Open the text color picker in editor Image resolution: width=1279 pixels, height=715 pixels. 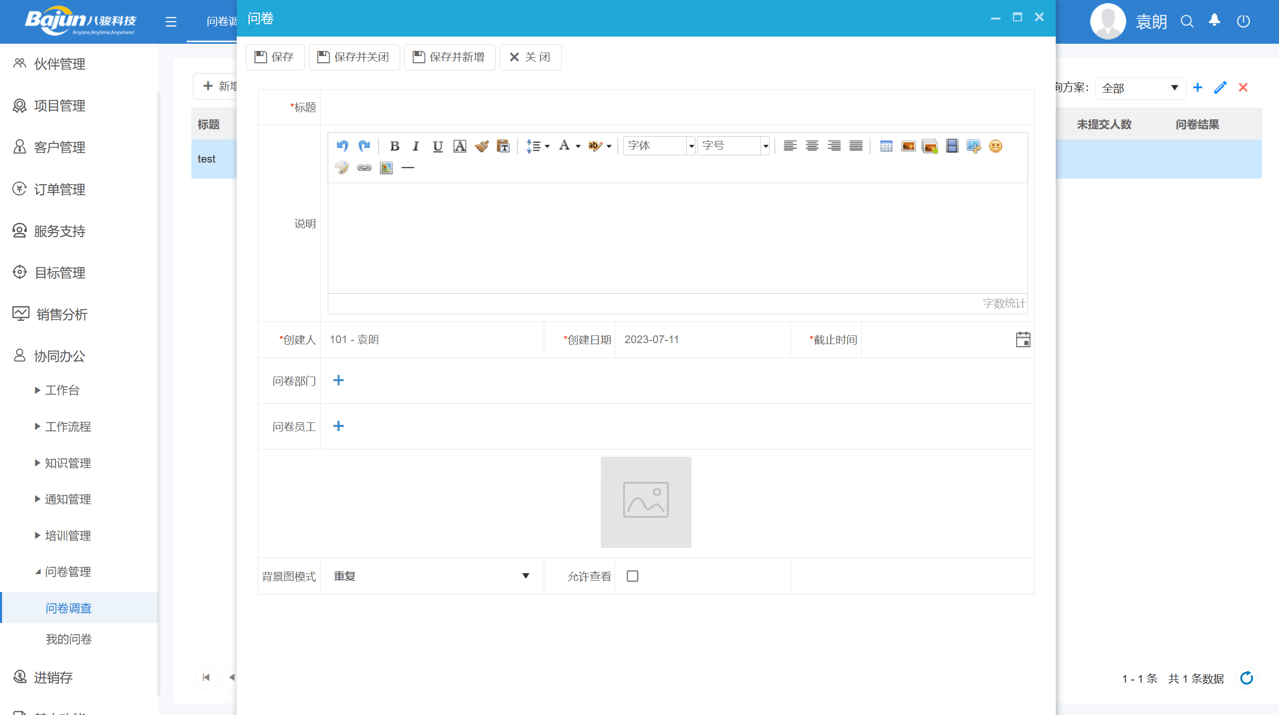click(x=568, y=146)
